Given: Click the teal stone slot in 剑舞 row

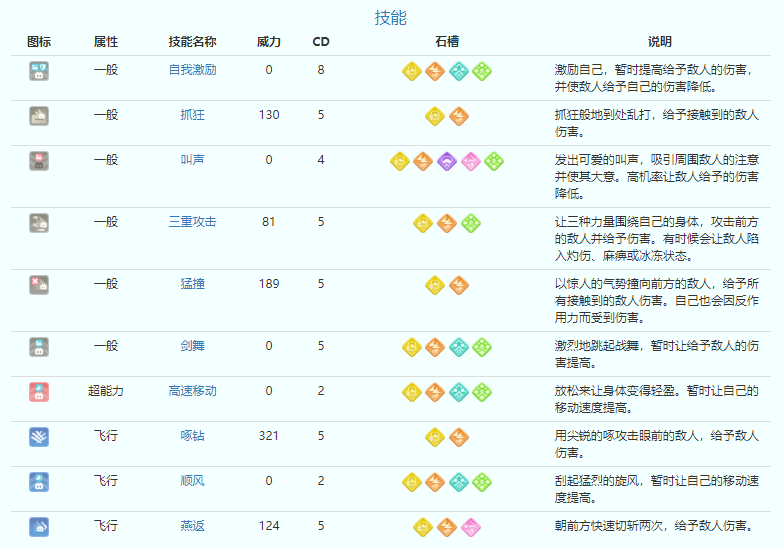Looking at the screenshot, I should (x=458, y=347).
